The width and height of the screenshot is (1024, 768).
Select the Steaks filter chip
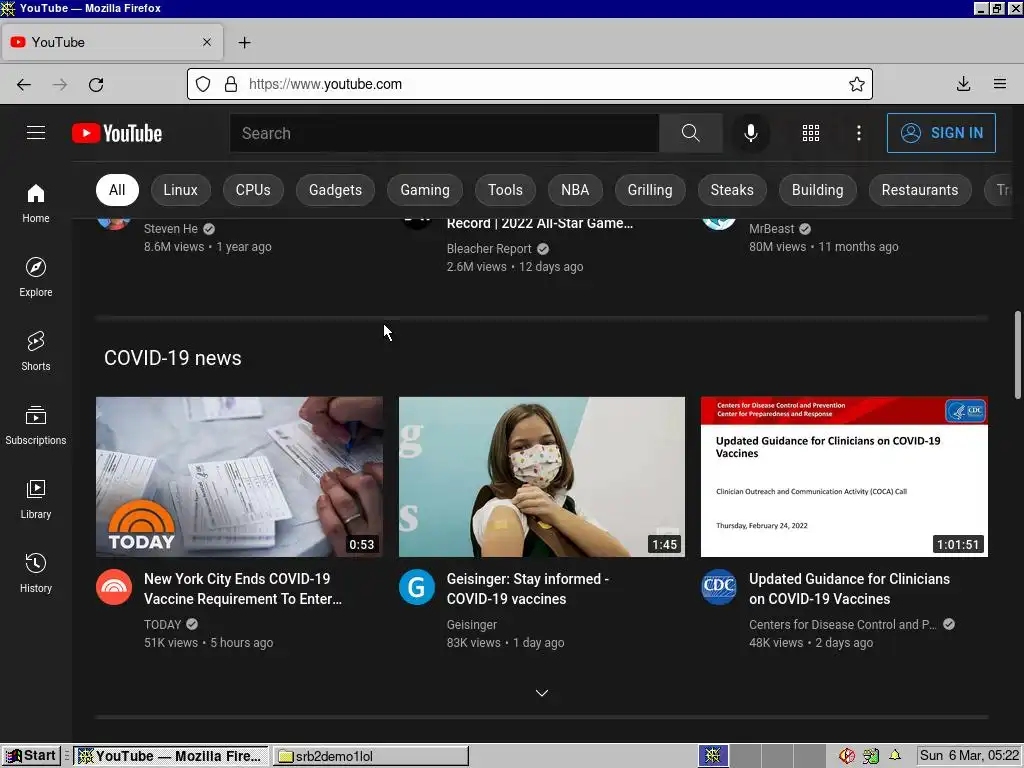pyautogui.click(x=731, y=190)
